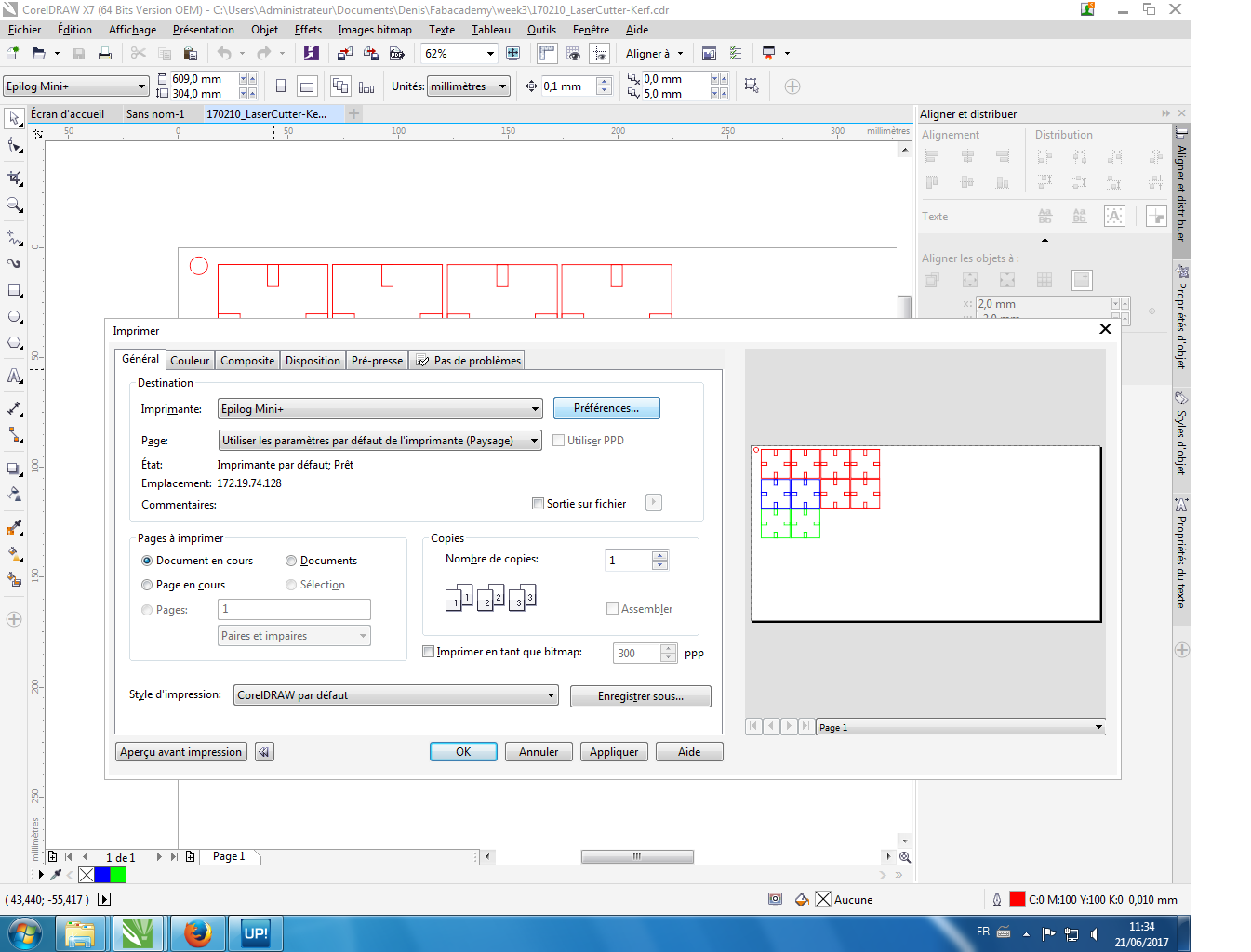Open the Fichier menu

[x=24, y=30]
